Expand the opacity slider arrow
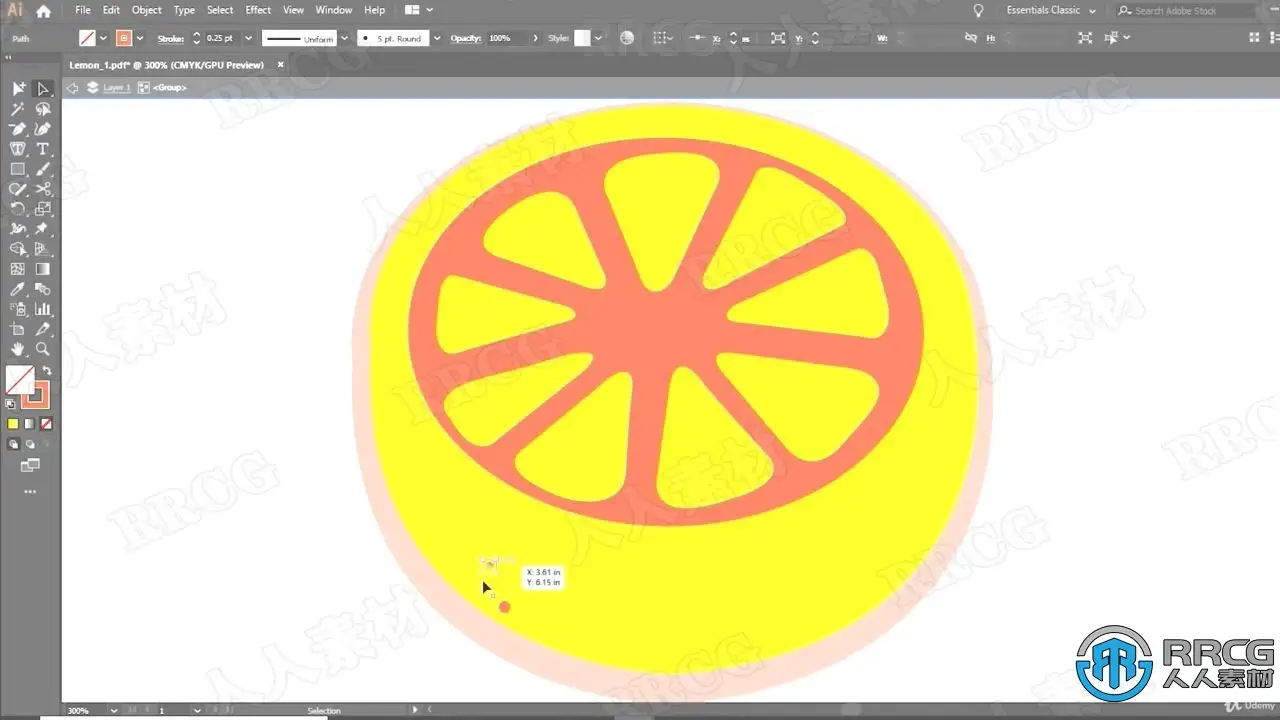The width and height of the screenshot is (1280, 720). (x=533, y=38)
